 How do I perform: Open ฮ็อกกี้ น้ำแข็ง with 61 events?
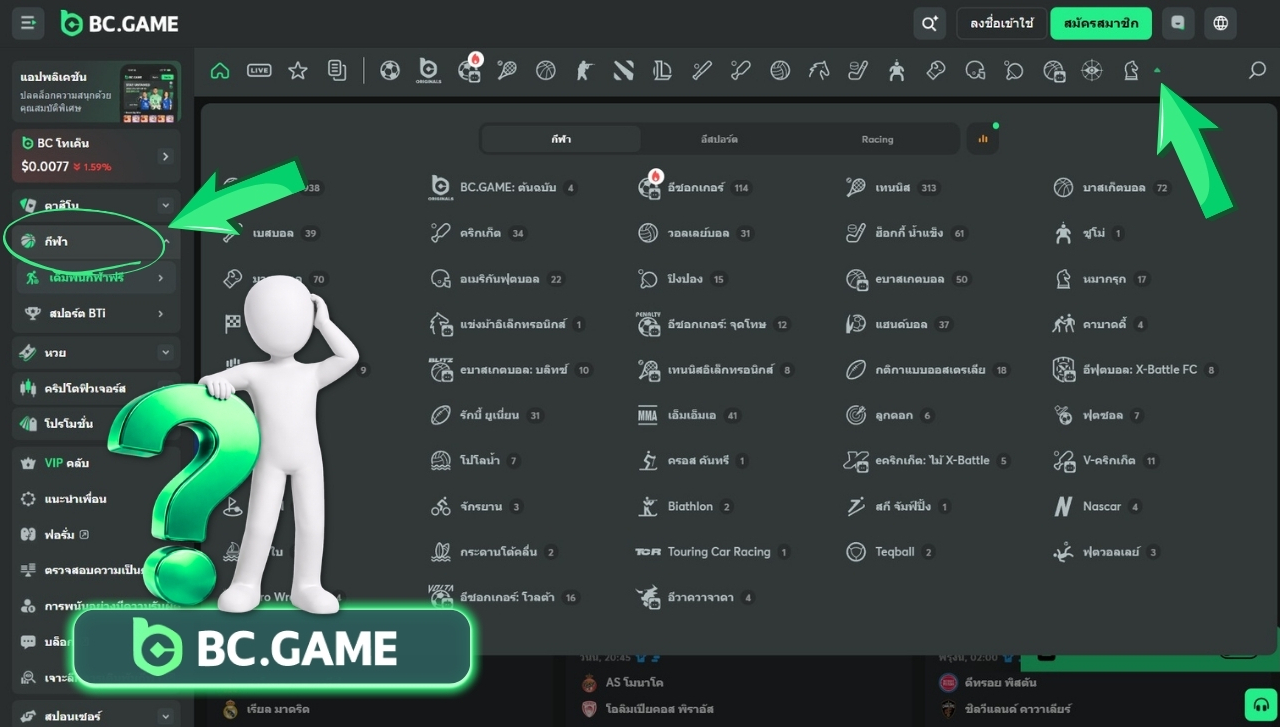coord(907,233)
